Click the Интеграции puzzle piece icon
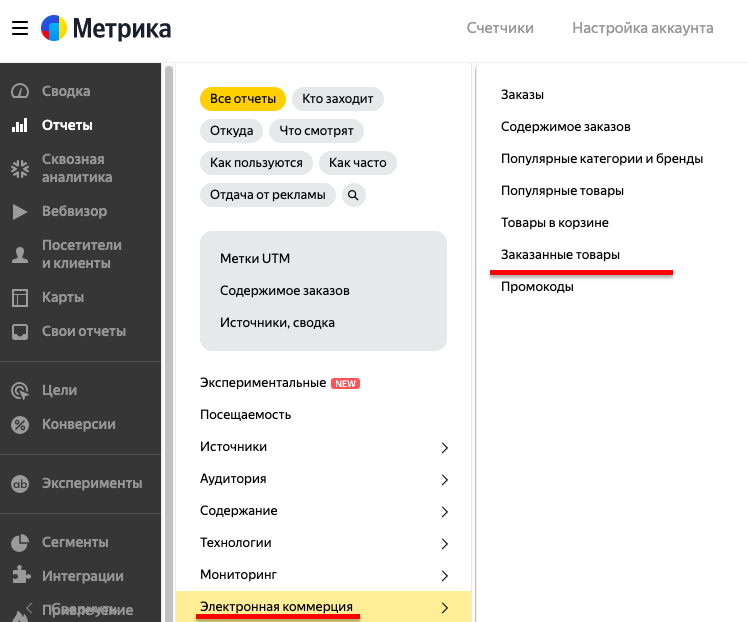 [x=21, y=575]
